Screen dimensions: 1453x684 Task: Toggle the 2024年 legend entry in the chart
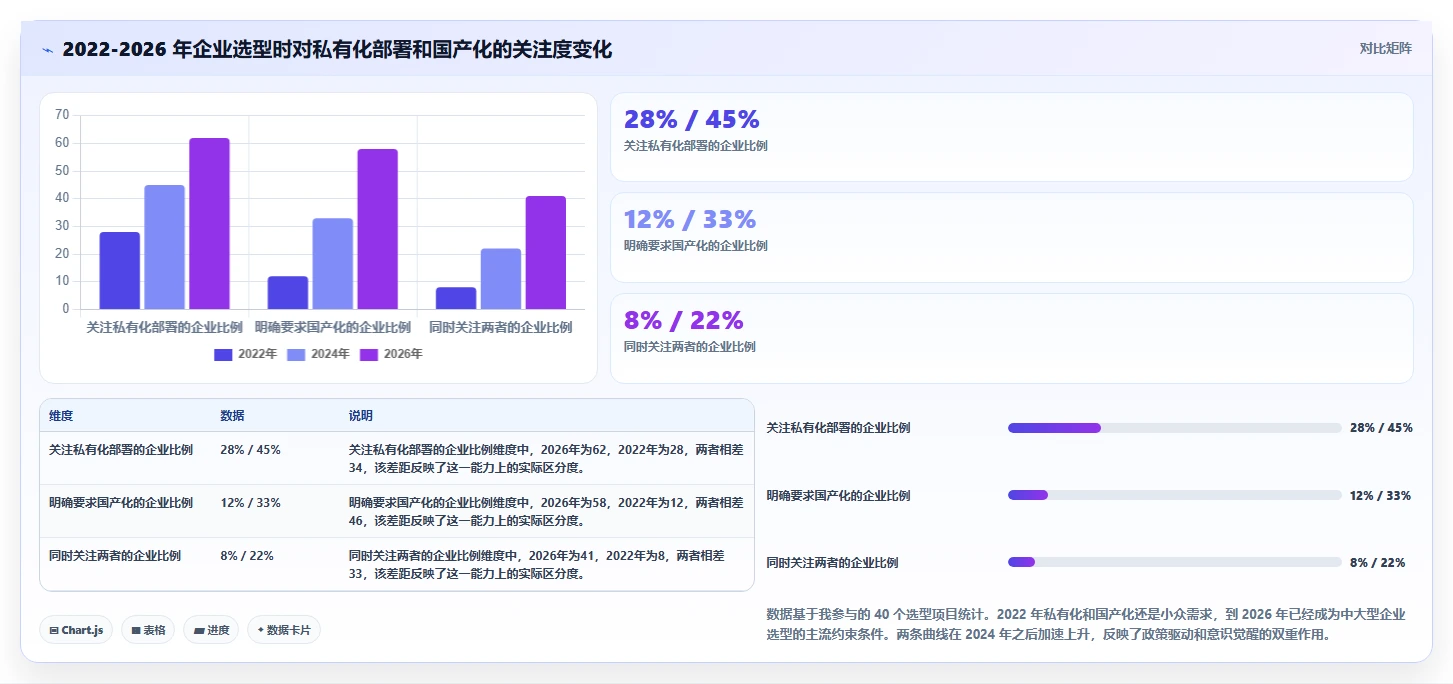pyautogui.click(x=319, y=354)
